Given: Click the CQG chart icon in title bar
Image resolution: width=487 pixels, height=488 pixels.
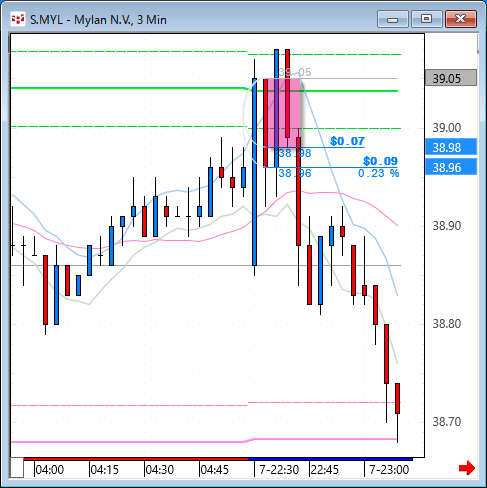Looking at the screenshot, I should [18, 19].
